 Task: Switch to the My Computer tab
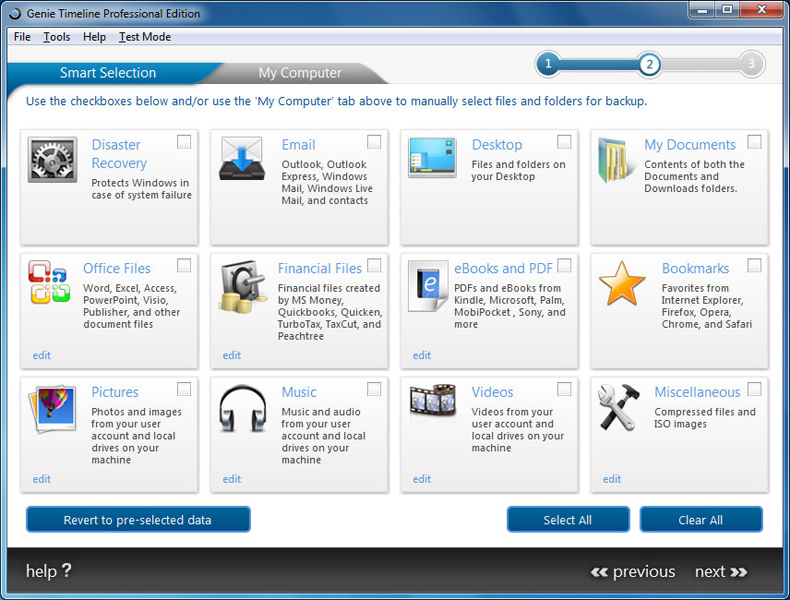coord(300,73)
